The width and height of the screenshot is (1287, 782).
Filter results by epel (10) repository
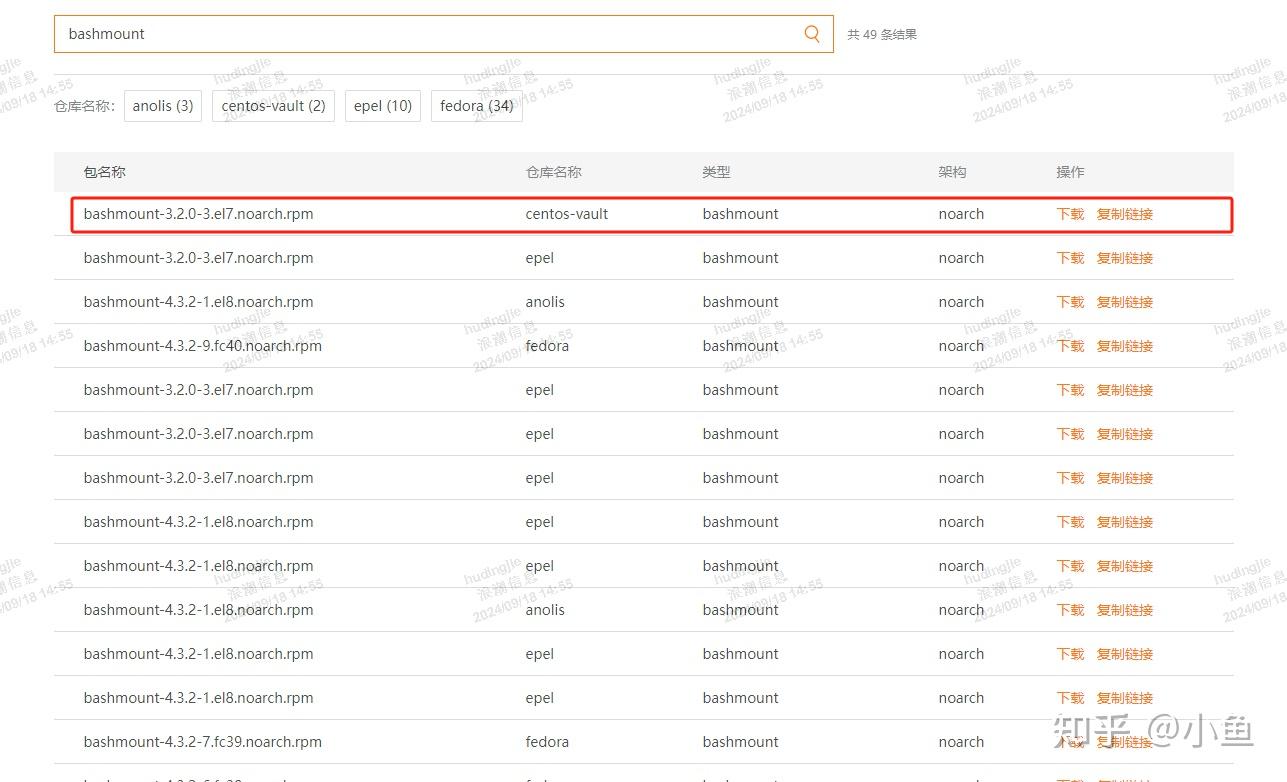point(382,105)
